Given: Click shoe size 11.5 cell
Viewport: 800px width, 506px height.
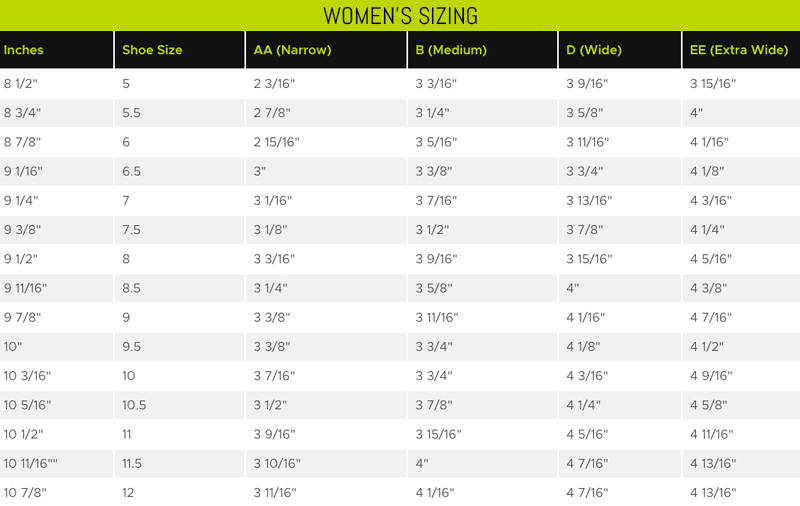Looking at the screenshot, I should click(180, 463).
